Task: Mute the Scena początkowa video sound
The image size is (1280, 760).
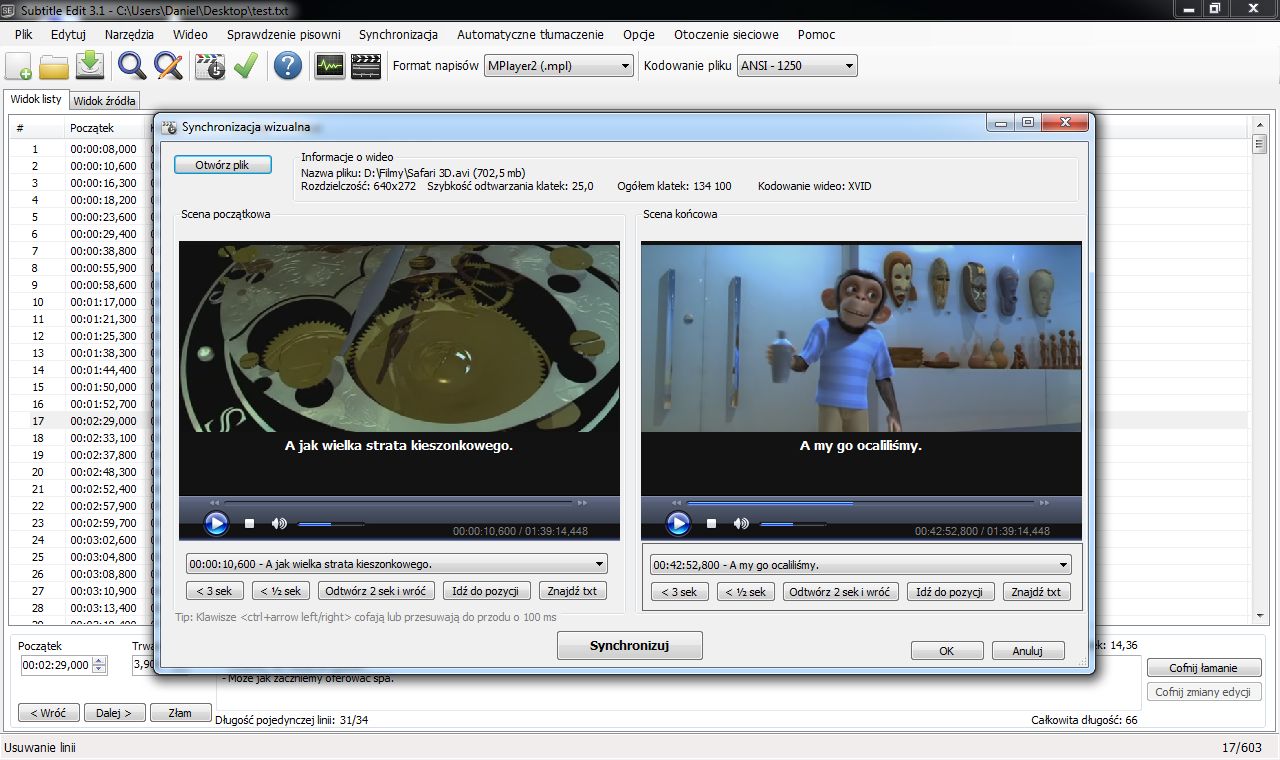Action: pyautogui.click(x=279, y=523)
